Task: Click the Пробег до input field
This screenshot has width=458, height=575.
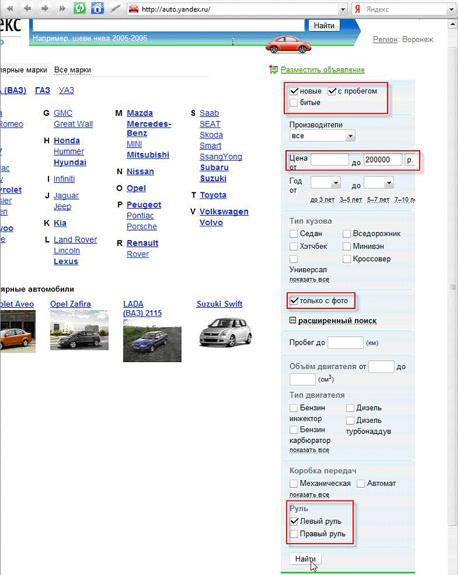Action: (x=345, y=343)
